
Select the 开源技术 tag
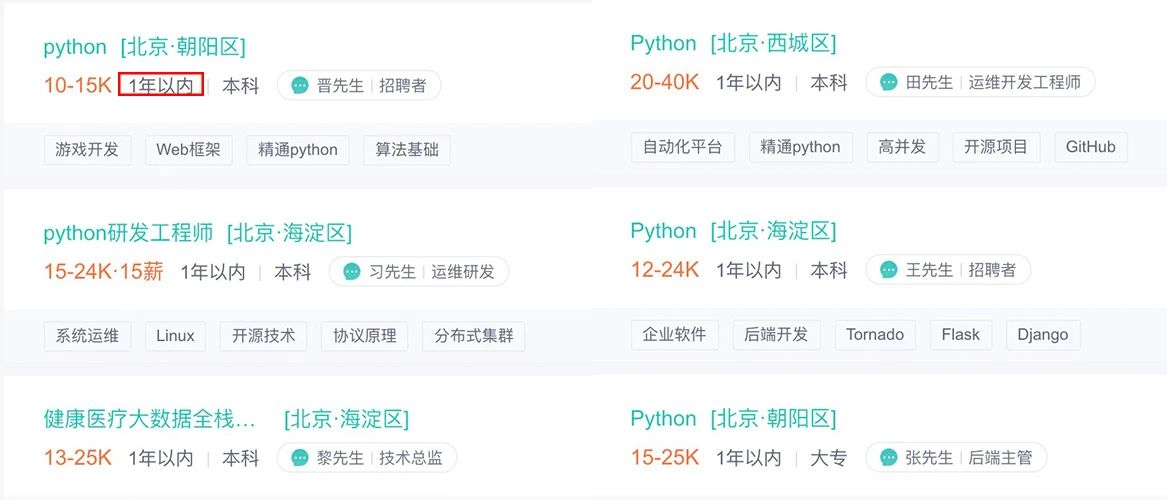click(263, 336)
